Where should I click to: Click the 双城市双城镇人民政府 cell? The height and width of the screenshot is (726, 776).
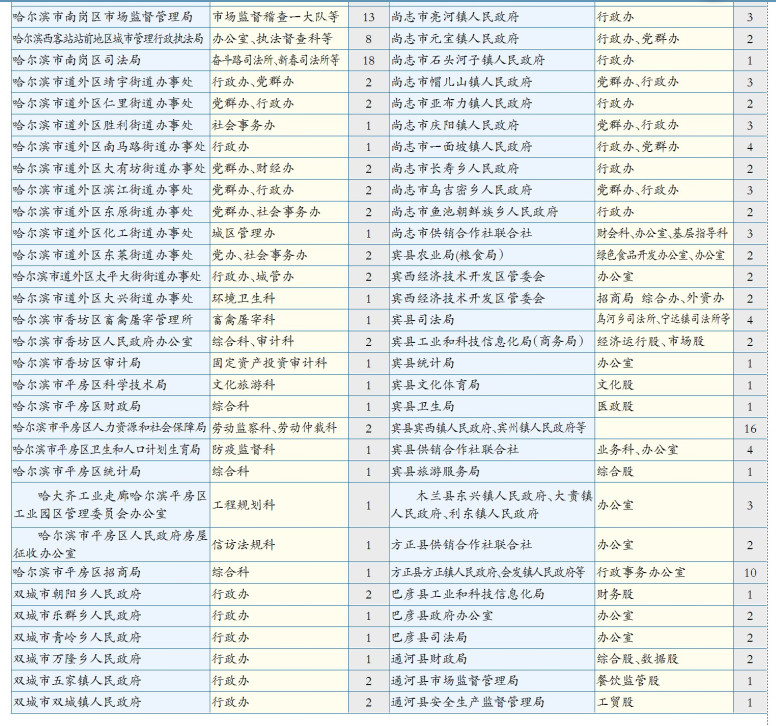tap(77, 702)
